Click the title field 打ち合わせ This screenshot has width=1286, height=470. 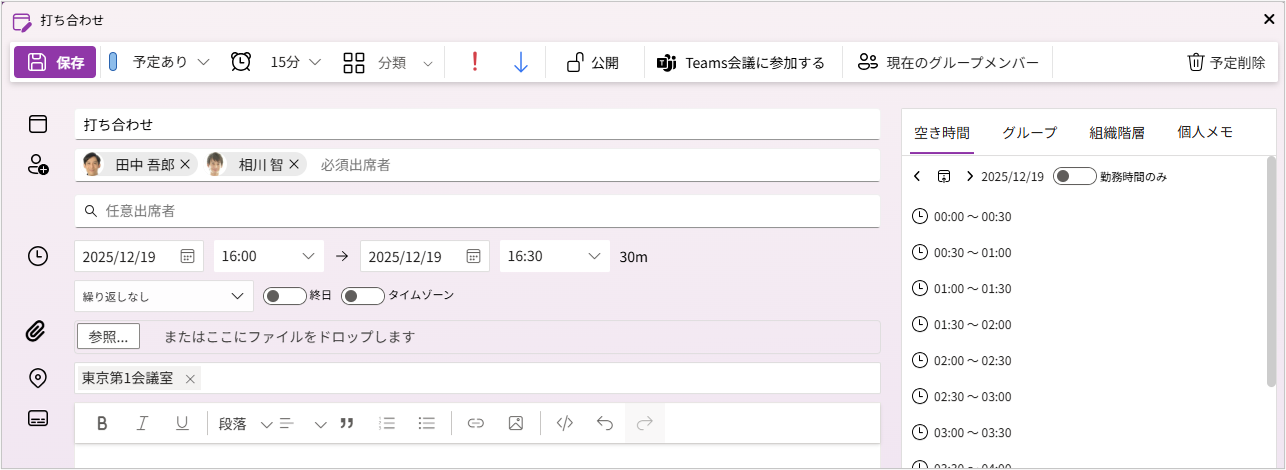tap(477, 124)
